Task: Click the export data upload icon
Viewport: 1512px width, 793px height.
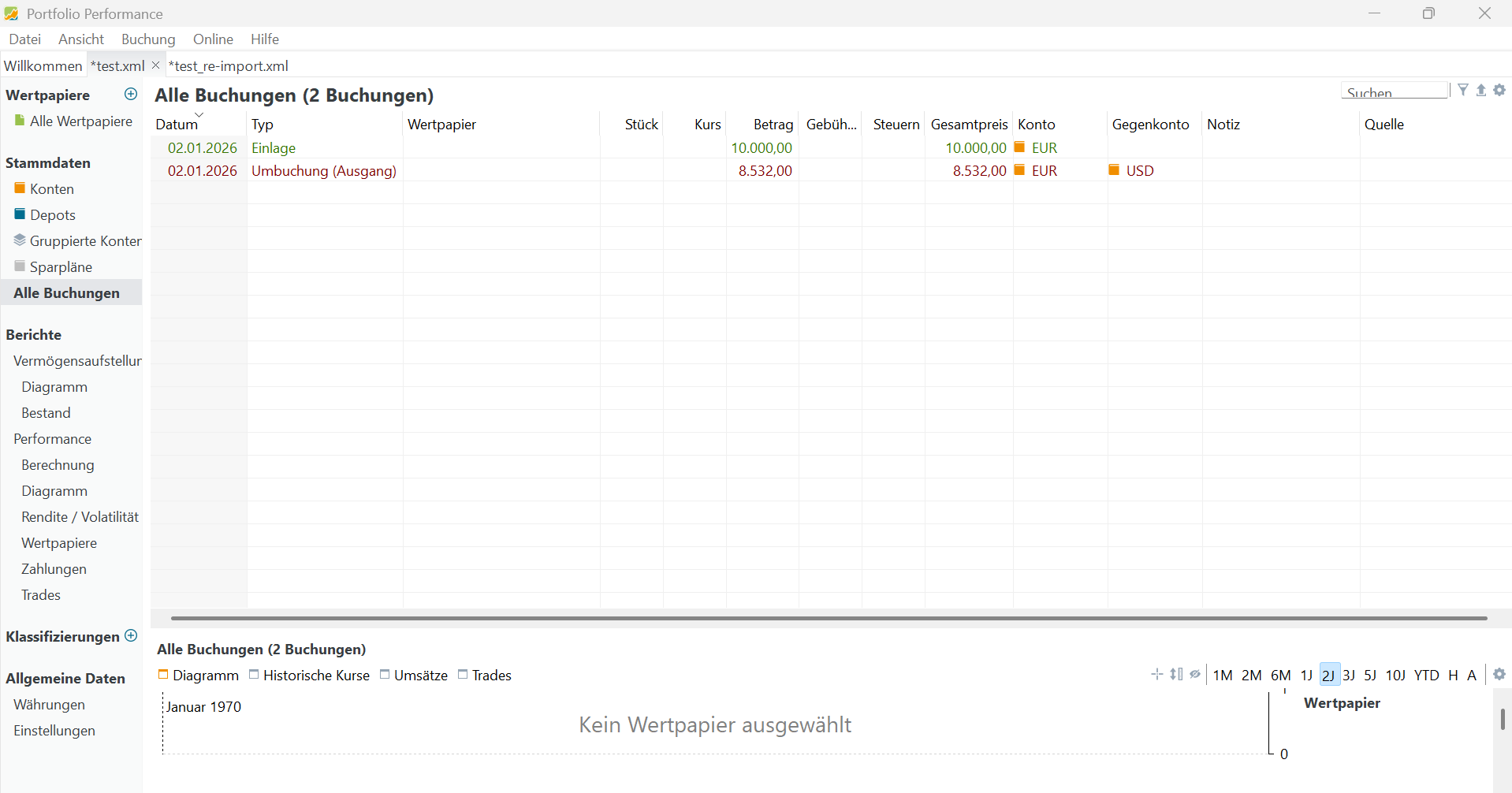Action: point(1481,91)
